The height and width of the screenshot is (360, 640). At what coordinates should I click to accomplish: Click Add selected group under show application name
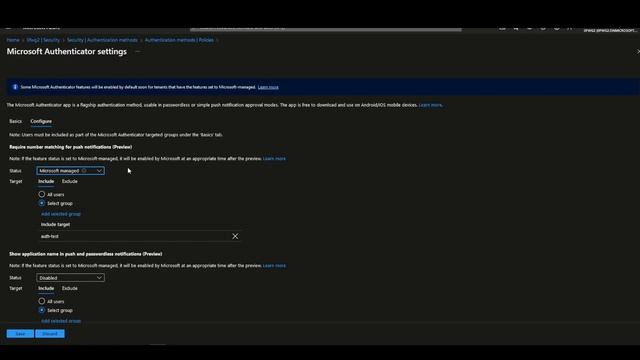click(x=61, y=321)
